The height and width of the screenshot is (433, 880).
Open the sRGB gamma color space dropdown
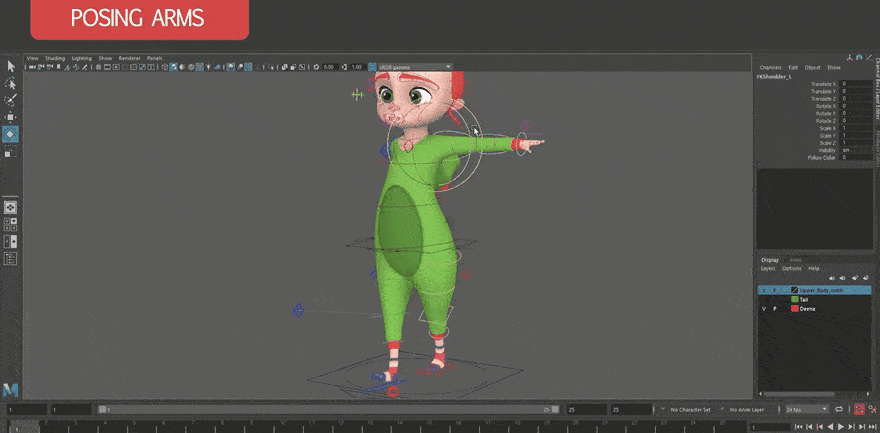413,67
